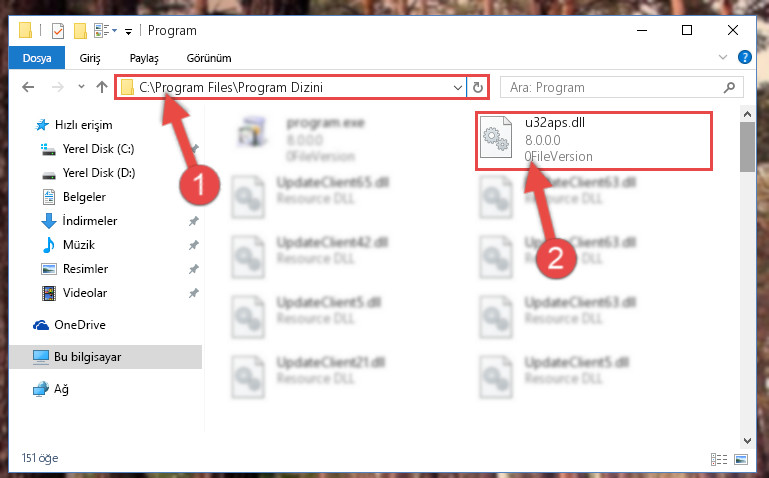769x478 pixels.
Task: Click the Up one level arrow
Action: (x=102, y=87)
